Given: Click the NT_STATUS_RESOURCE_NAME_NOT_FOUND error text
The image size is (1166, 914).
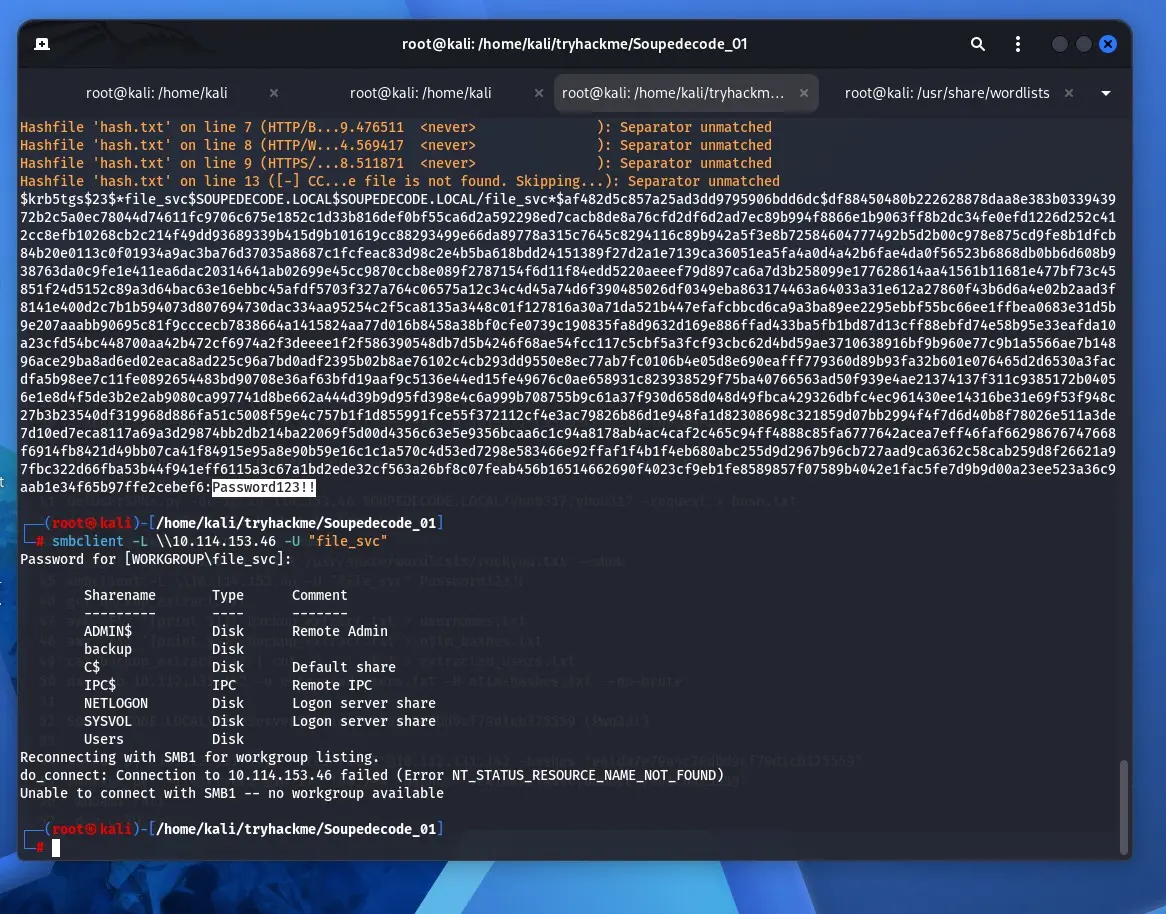Looking at the screenshot, I should click(584, 775).
